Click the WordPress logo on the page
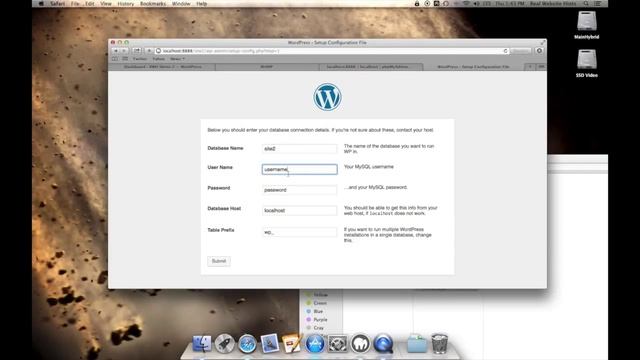The image size is (640, 360). 327,97
